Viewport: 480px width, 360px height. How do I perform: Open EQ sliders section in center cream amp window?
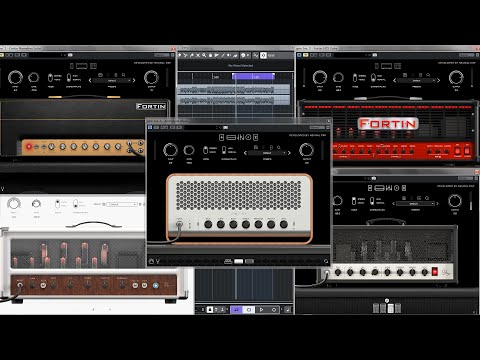tap(241, 137)
